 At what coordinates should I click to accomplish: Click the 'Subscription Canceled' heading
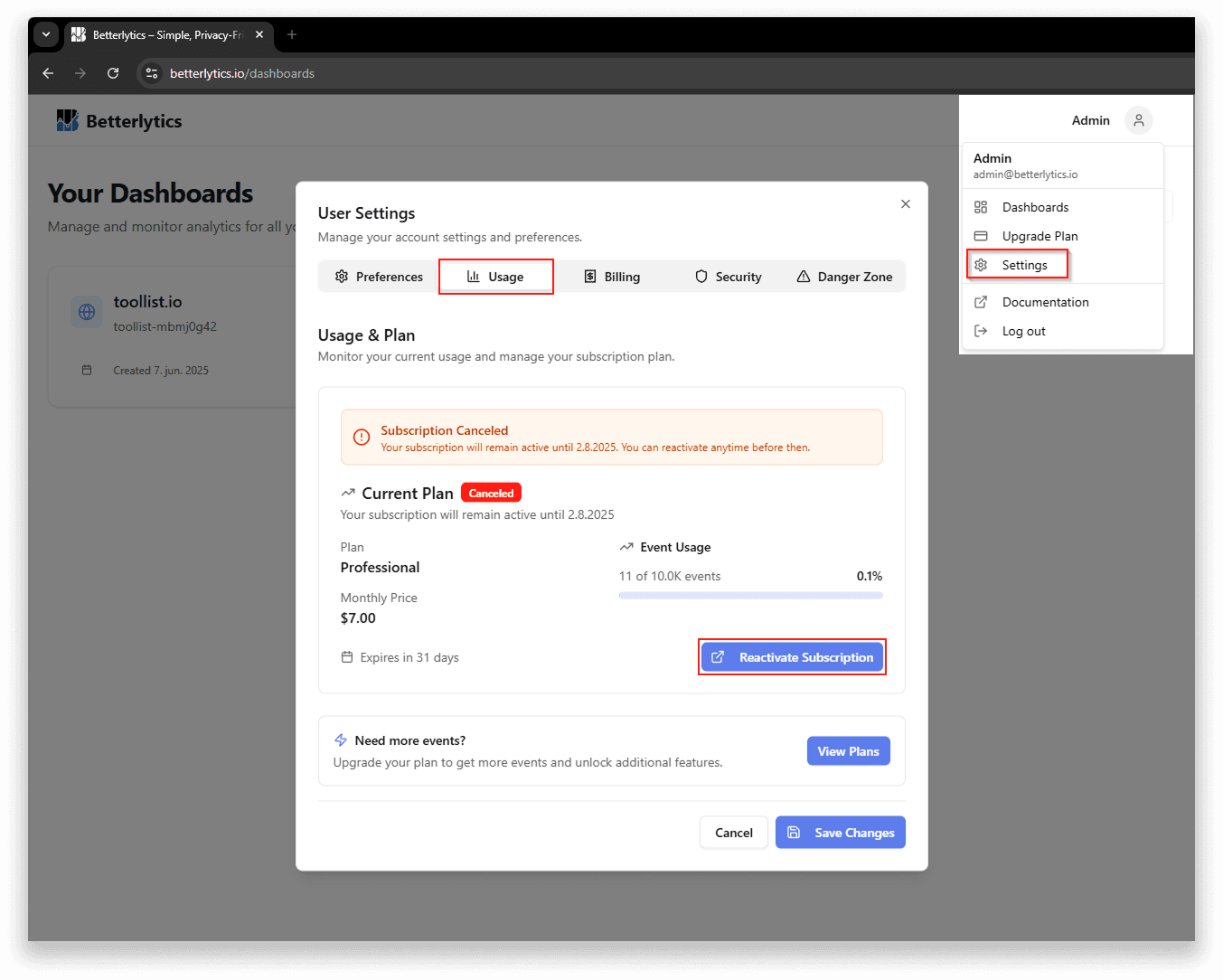pyautogui.click(x=445, y=430)
